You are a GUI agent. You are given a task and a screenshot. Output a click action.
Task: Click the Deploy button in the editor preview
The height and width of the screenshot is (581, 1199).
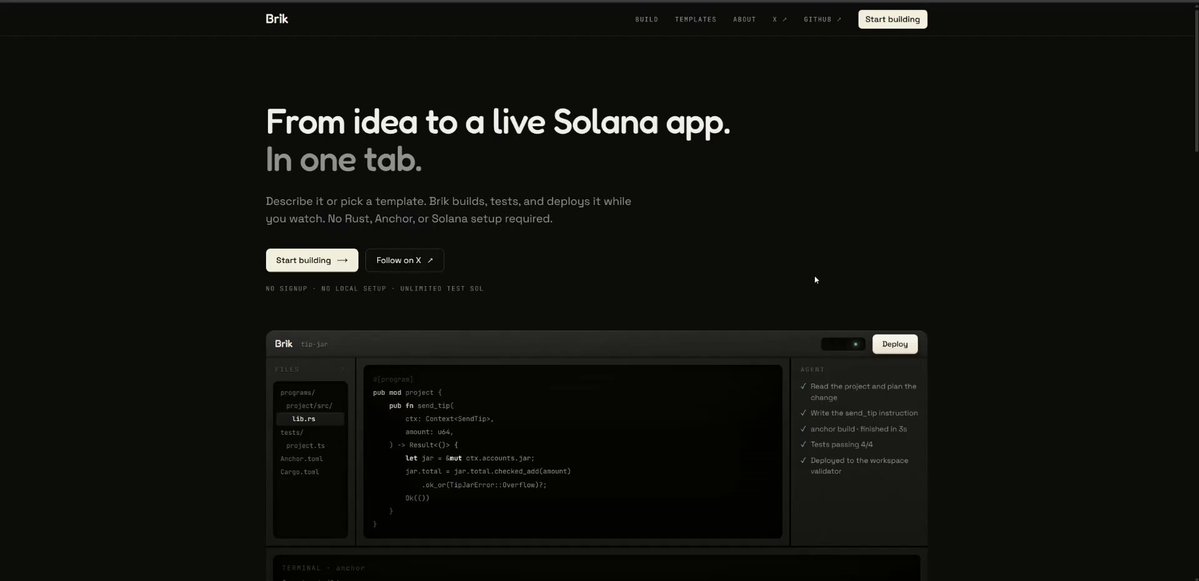(x=895, y=344)
